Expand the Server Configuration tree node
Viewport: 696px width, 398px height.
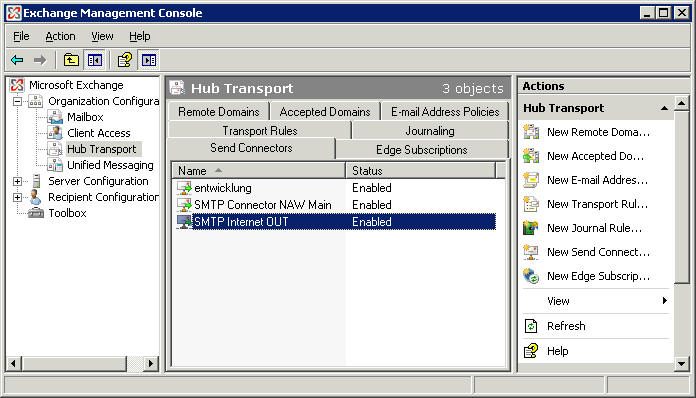17,181
